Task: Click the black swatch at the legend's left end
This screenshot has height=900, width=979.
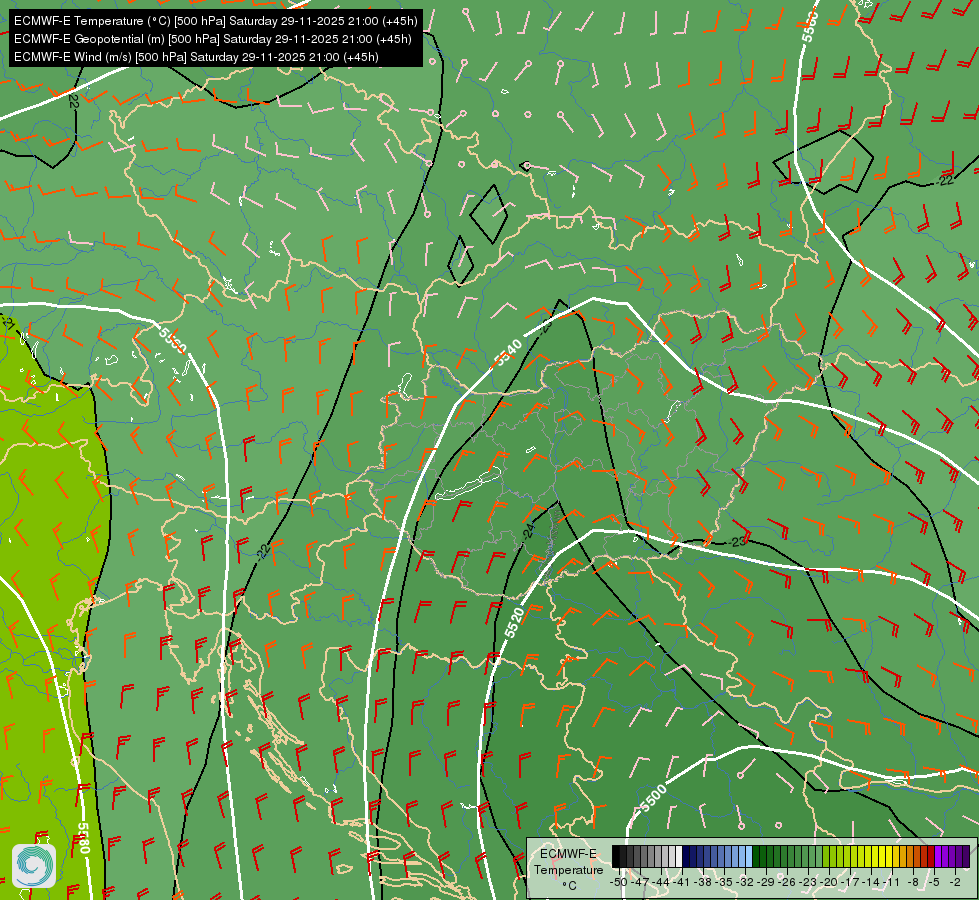Action: click(616, 856)
